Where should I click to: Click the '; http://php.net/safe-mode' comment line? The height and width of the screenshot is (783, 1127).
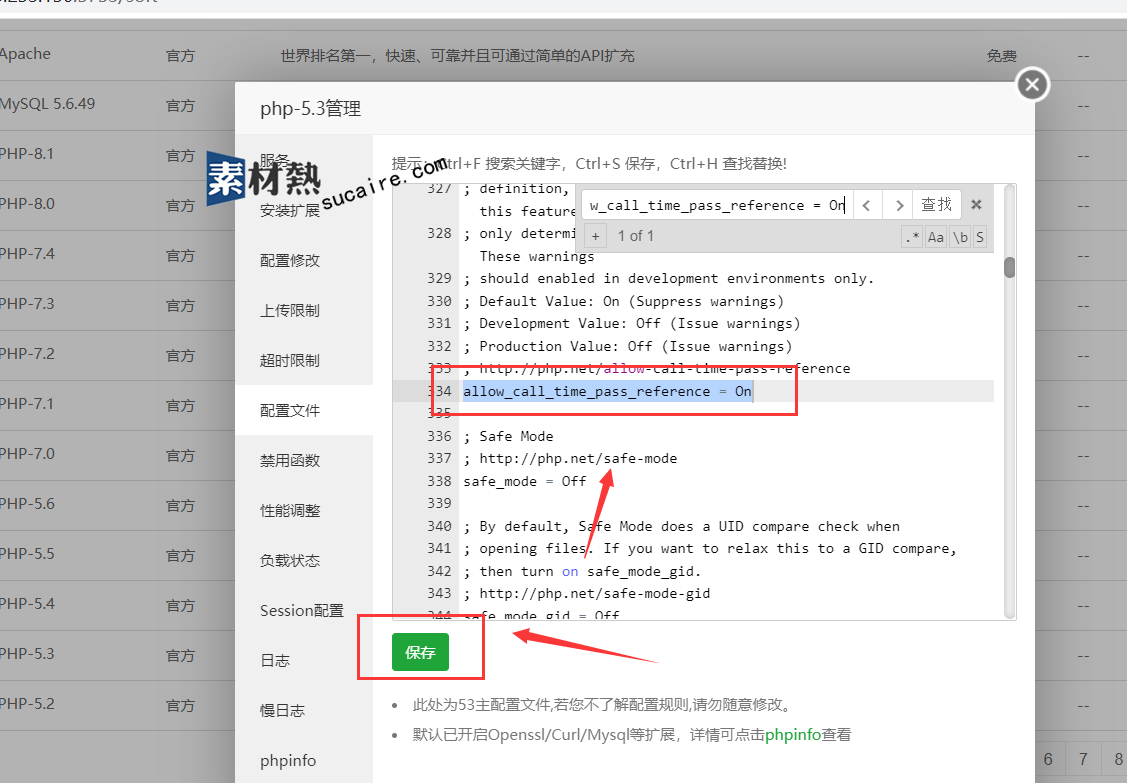(x=570, y=459)
